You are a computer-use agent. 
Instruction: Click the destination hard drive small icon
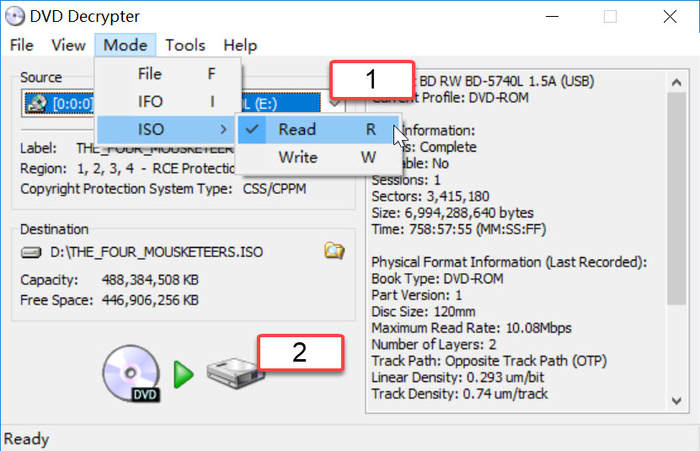[31, 253]
